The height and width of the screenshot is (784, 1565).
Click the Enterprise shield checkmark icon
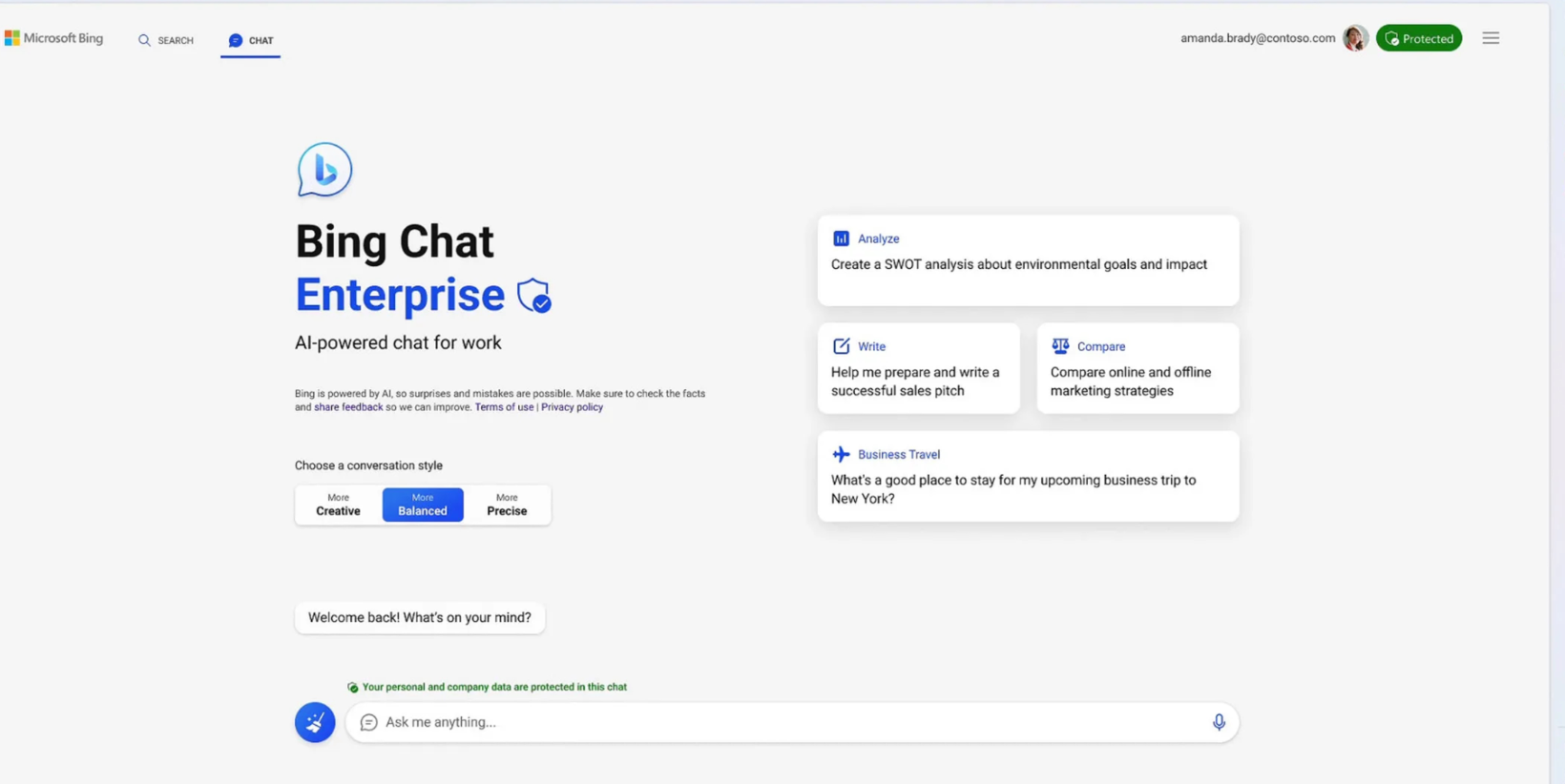click(x=534, y=296)
